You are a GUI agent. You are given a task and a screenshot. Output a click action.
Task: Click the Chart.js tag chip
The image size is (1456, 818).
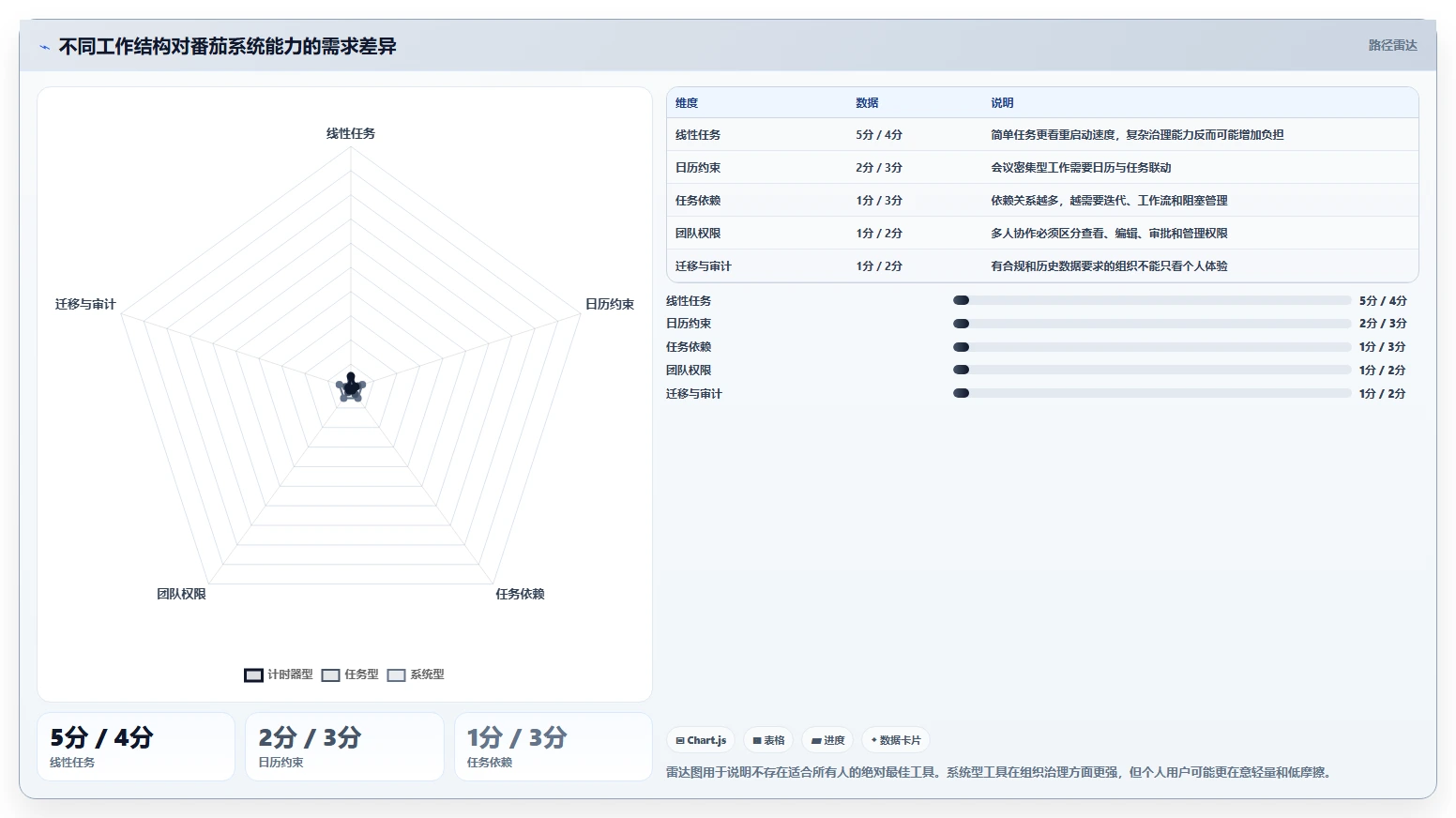point(701,740)
